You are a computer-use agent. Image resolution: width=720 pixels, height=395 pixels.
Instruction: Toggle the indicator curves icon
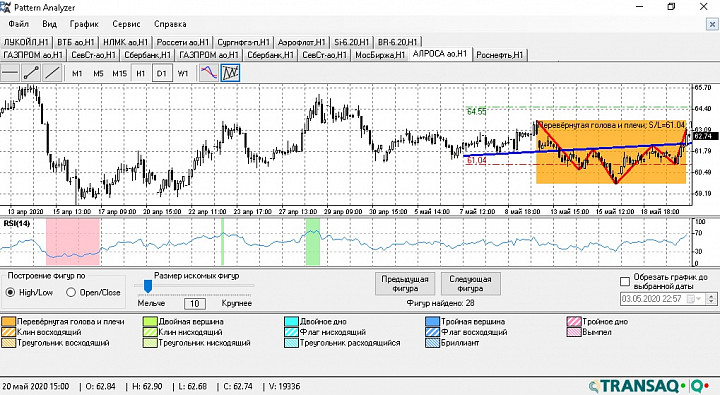click(x=209, y=73)
